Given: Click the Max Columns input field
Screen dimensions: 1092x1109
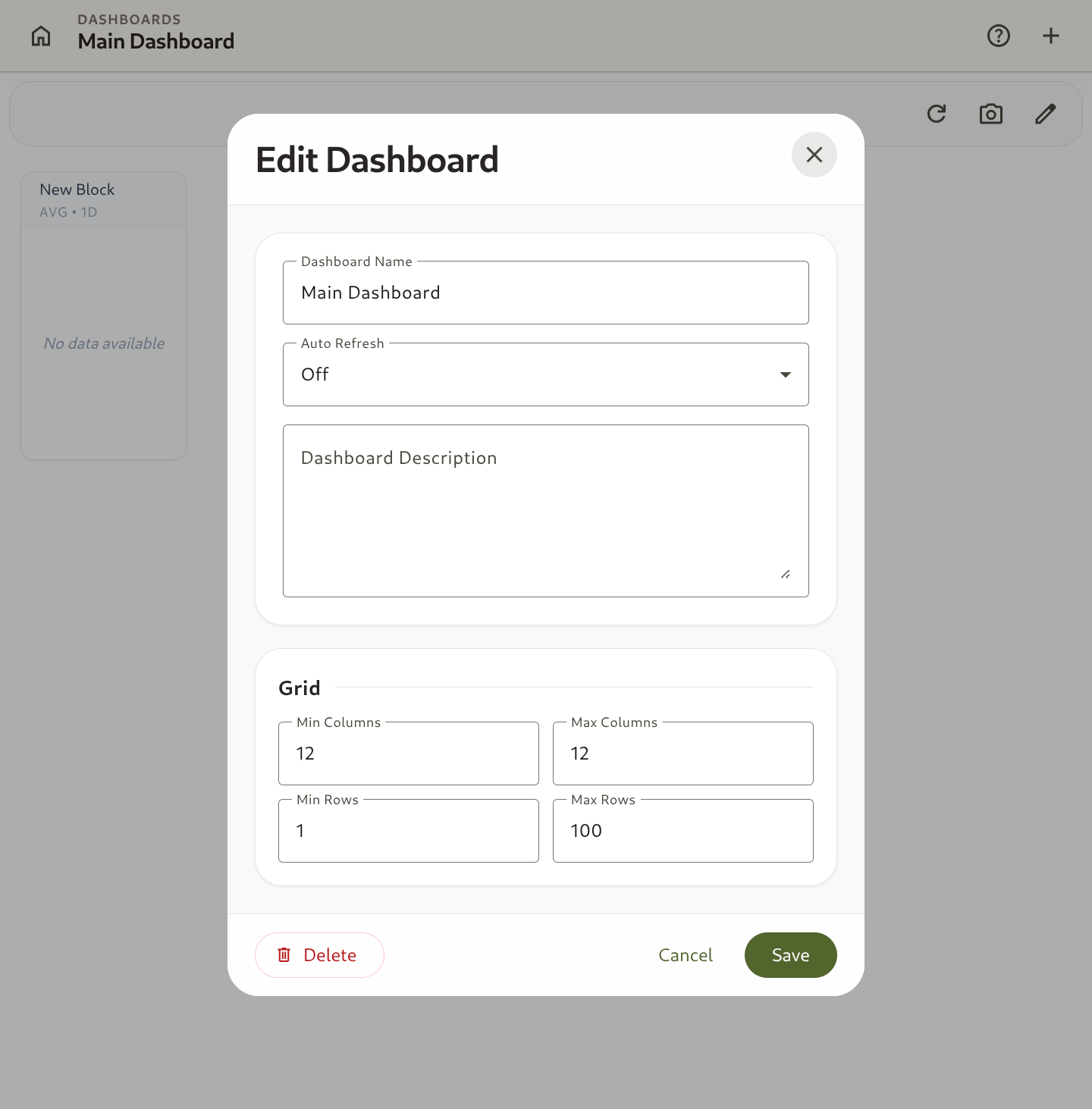Looking at the screenshot, I should click(683, 753).
